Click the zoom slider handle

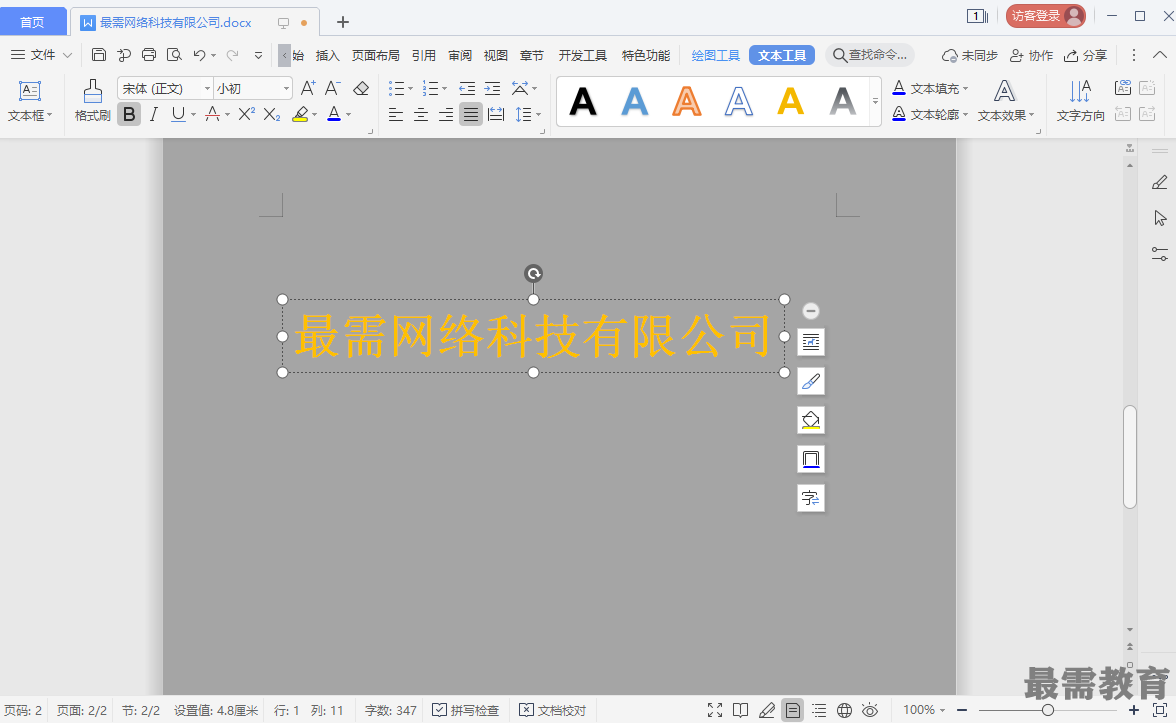(x=1048, y=710)
